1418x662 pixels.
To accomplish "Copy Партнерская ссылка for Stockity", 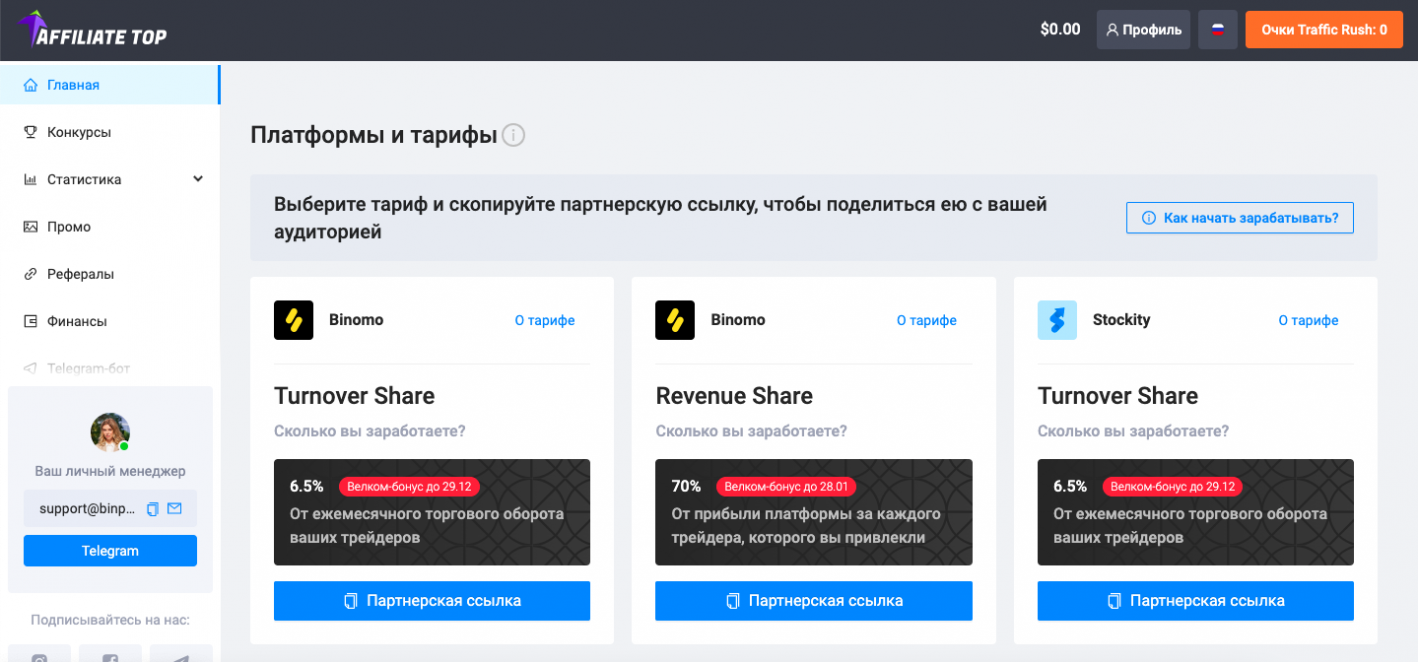I will tap(1195, 601).
